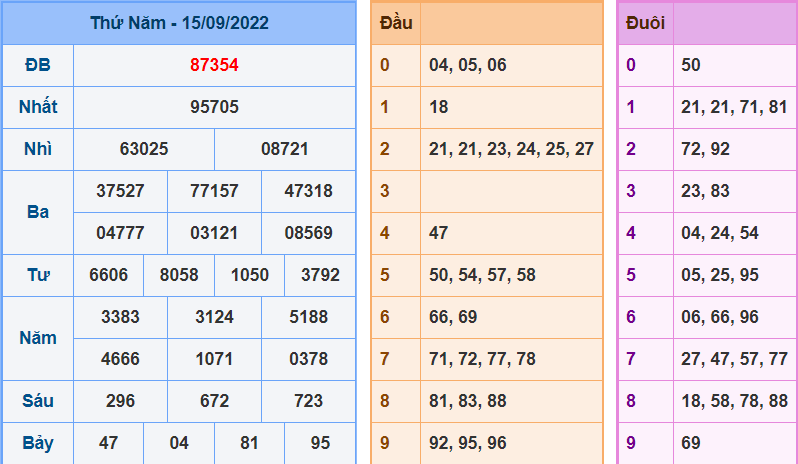Screen dimensions: 798x464
Task: Select Đầu row 0 values 04, 05, 06
Action: pos(468,65)
